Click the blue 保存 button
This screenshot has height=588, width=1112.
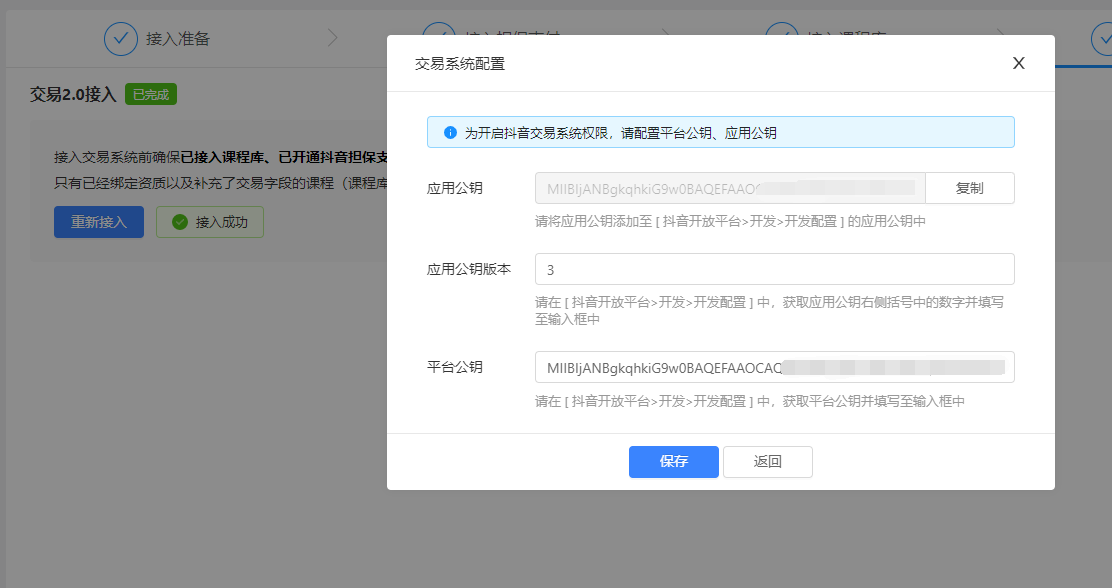tap(674, 462)
